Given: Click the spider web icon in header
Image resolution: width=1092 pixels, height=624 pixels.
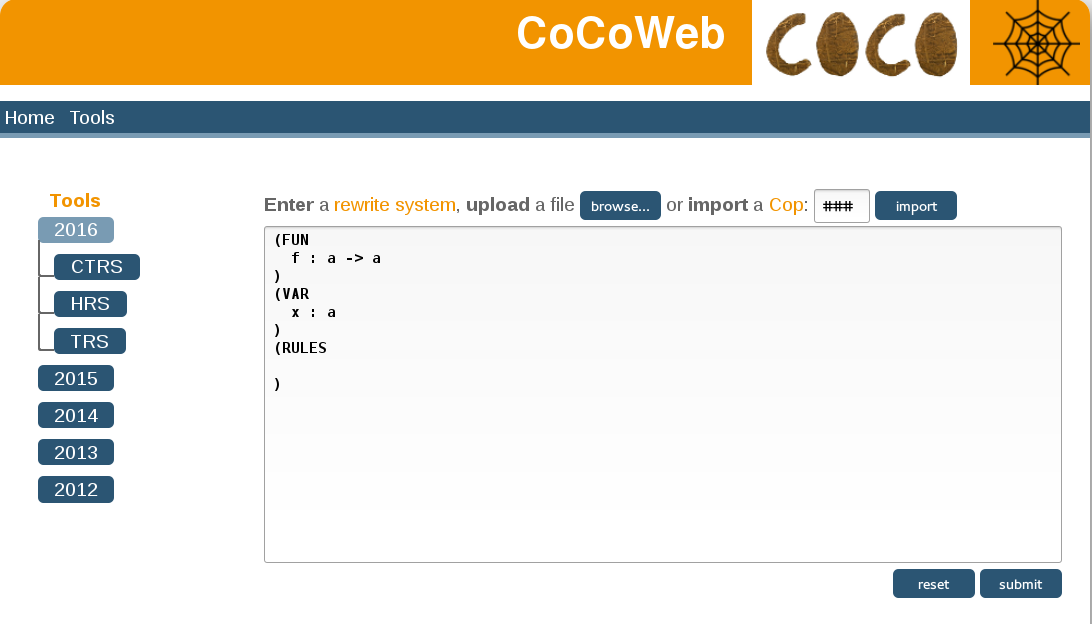Looking at the screenshot, I should pos(1038,42).
